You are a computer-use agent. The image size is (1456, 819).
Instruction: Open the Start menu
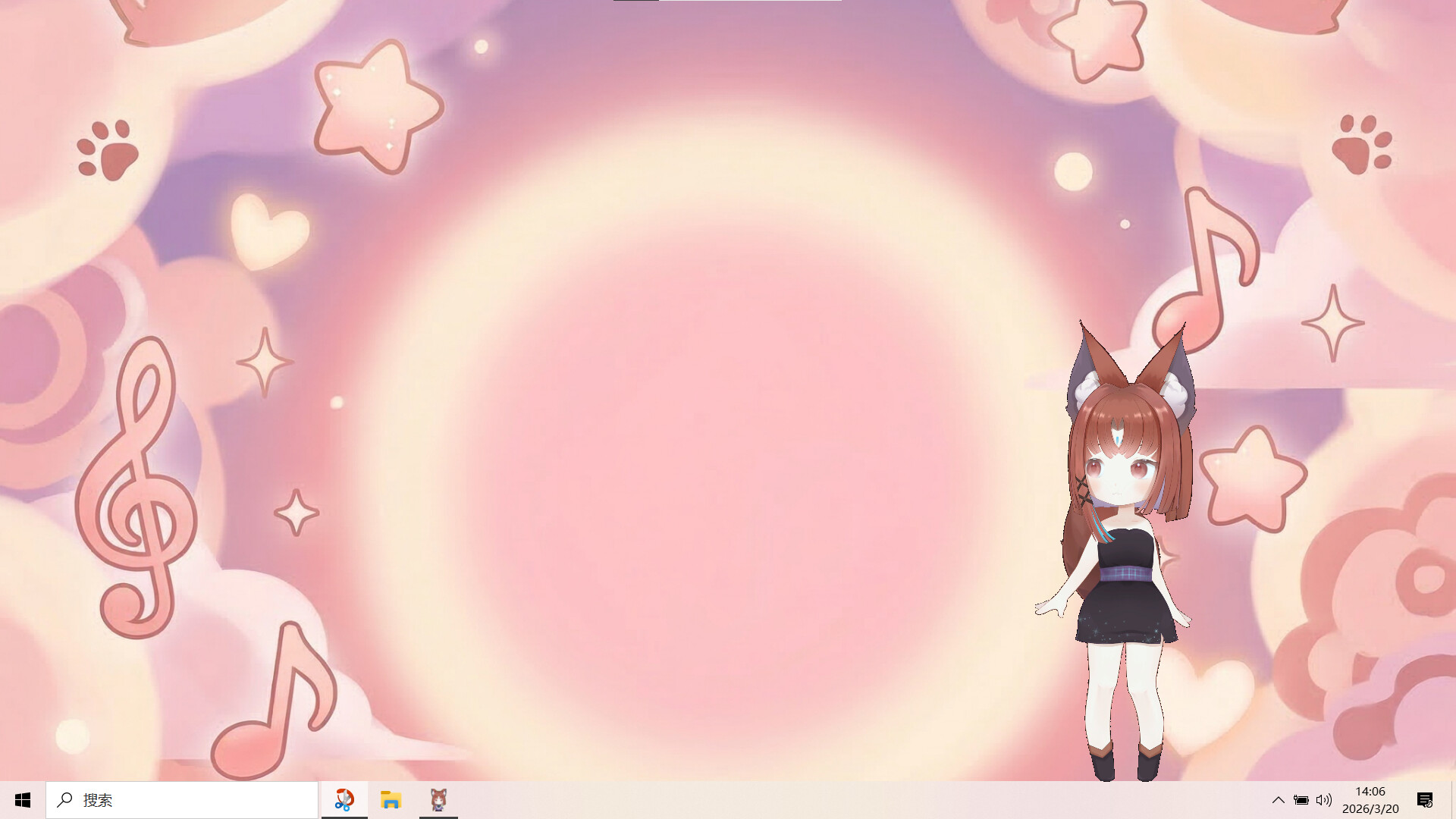click(x=23, y=800)
